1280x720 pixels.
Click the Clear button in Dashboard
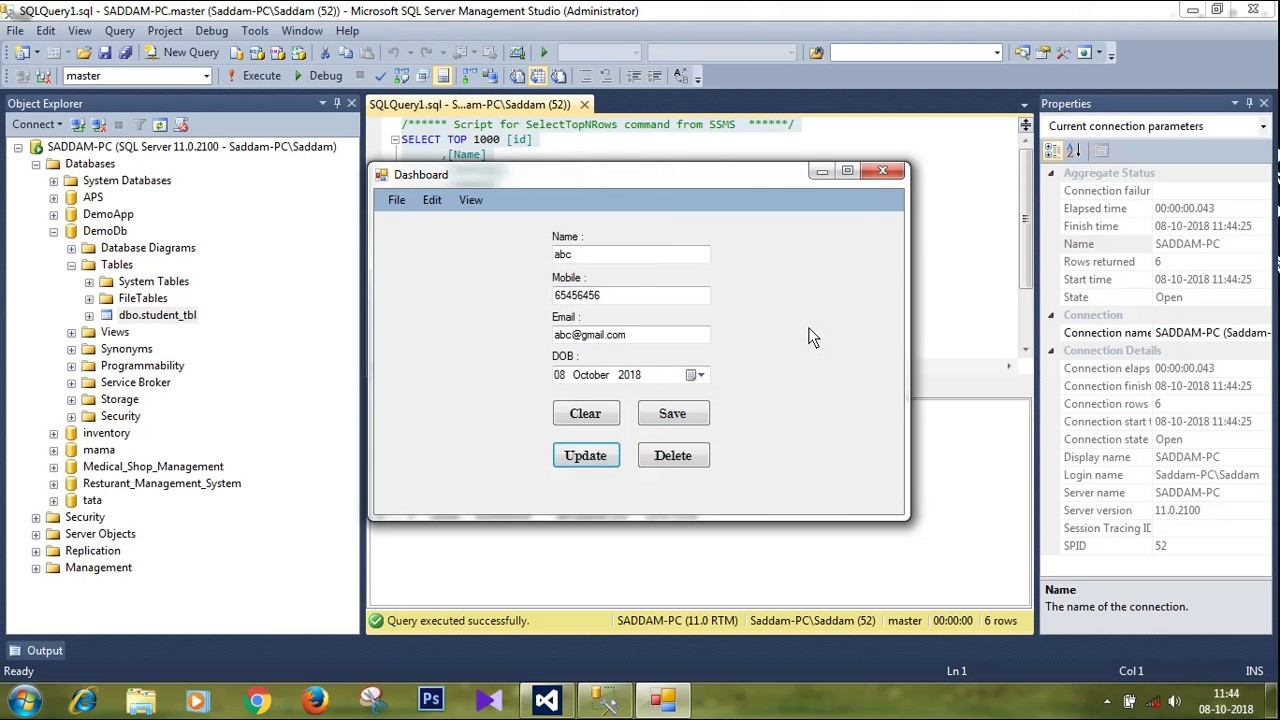click(x=586, y=413)
